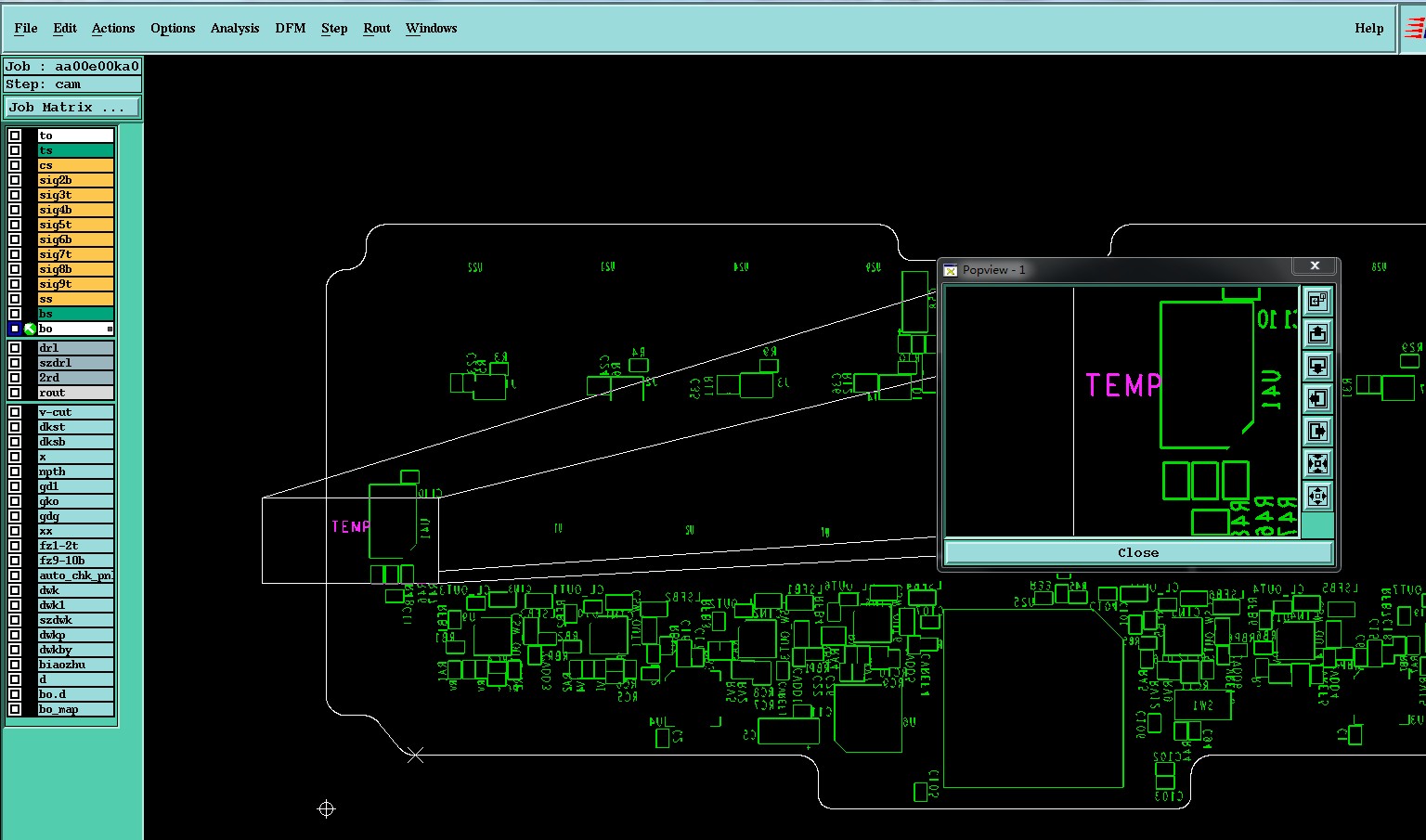Click the X origin marker on board corner
The image size is (1426, 840).
(x=415, y=755)
